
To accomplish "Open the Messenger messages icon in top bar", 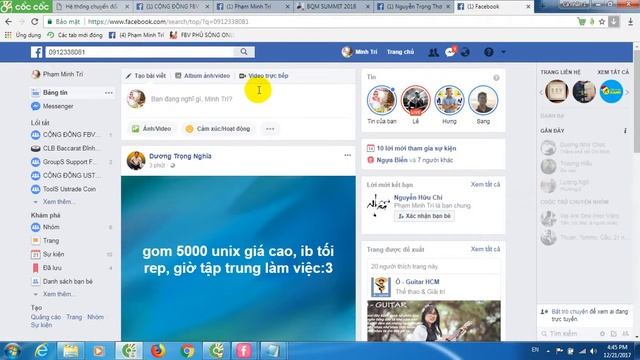I will [x=450, y=52].
